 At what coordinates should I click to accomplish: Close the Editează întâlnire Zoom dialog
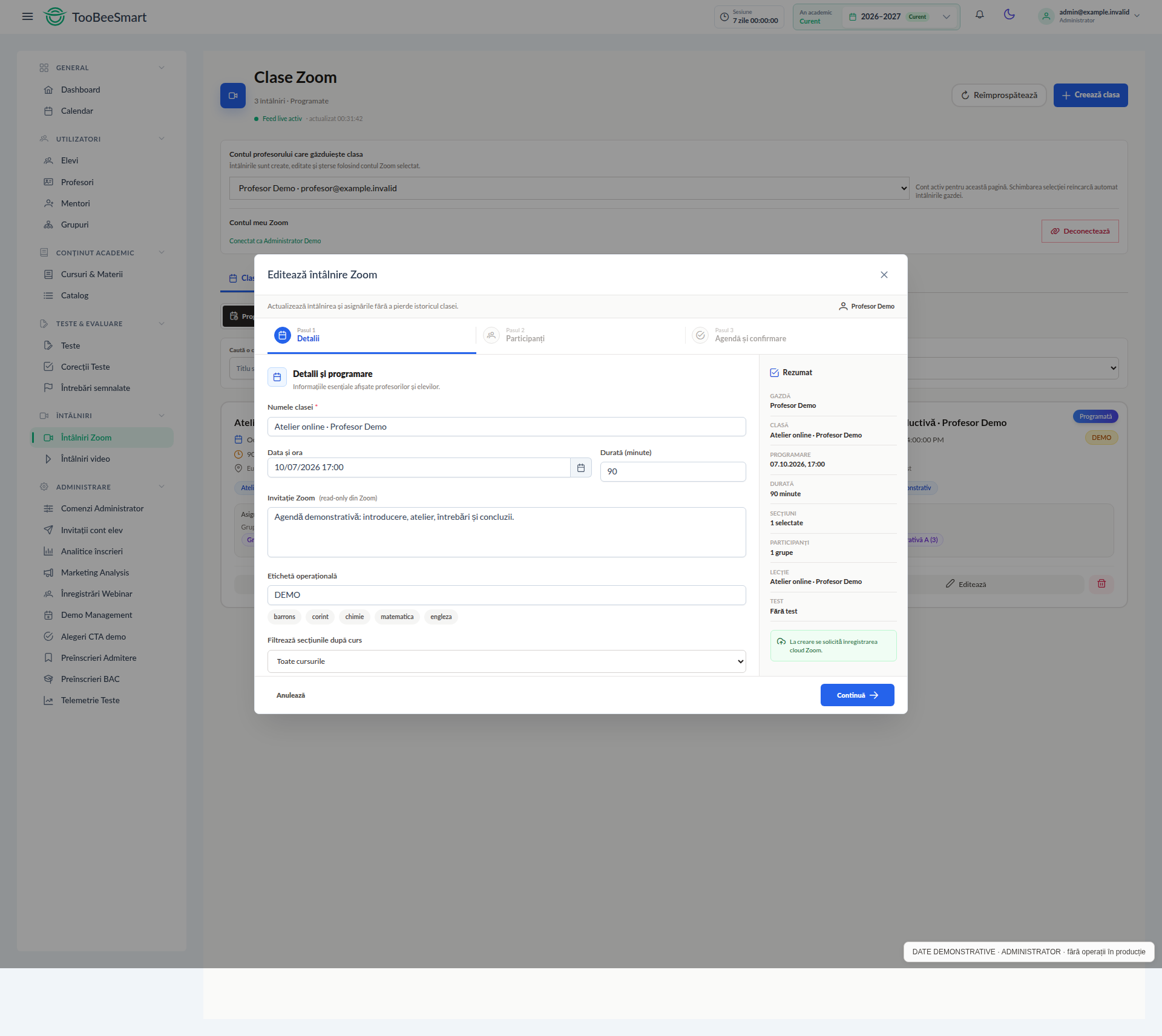coord(884,275)
